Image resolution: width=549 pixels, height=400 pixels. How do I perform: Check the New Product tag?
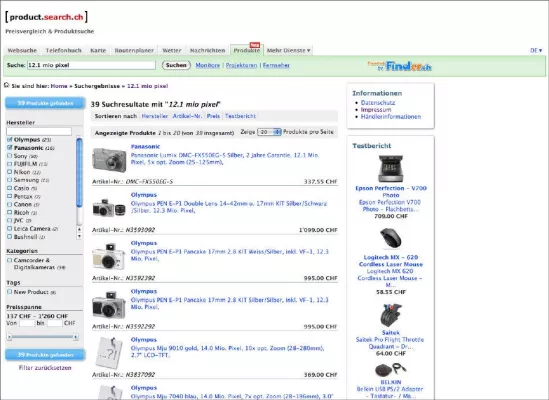click(9, 292)
